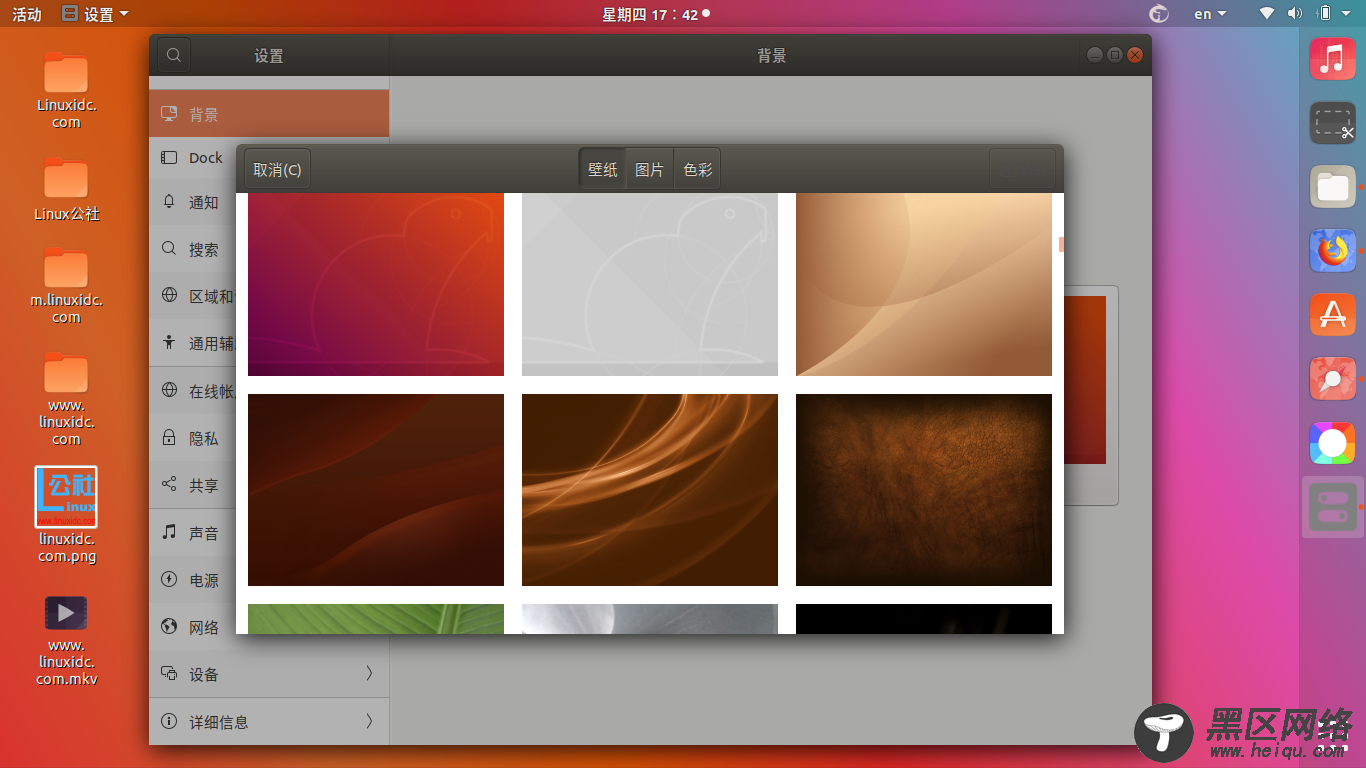1366x768 pixels.
Task: Open the 活动 activities overview
Action: 27,14
